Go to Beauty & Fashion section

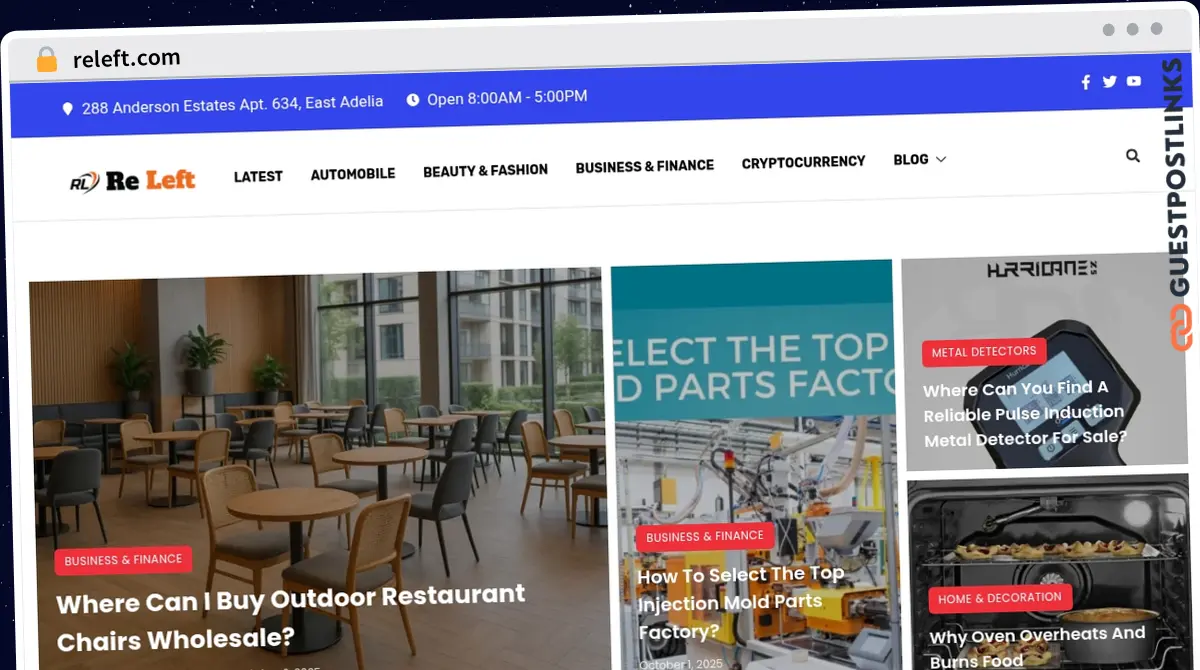485,171
